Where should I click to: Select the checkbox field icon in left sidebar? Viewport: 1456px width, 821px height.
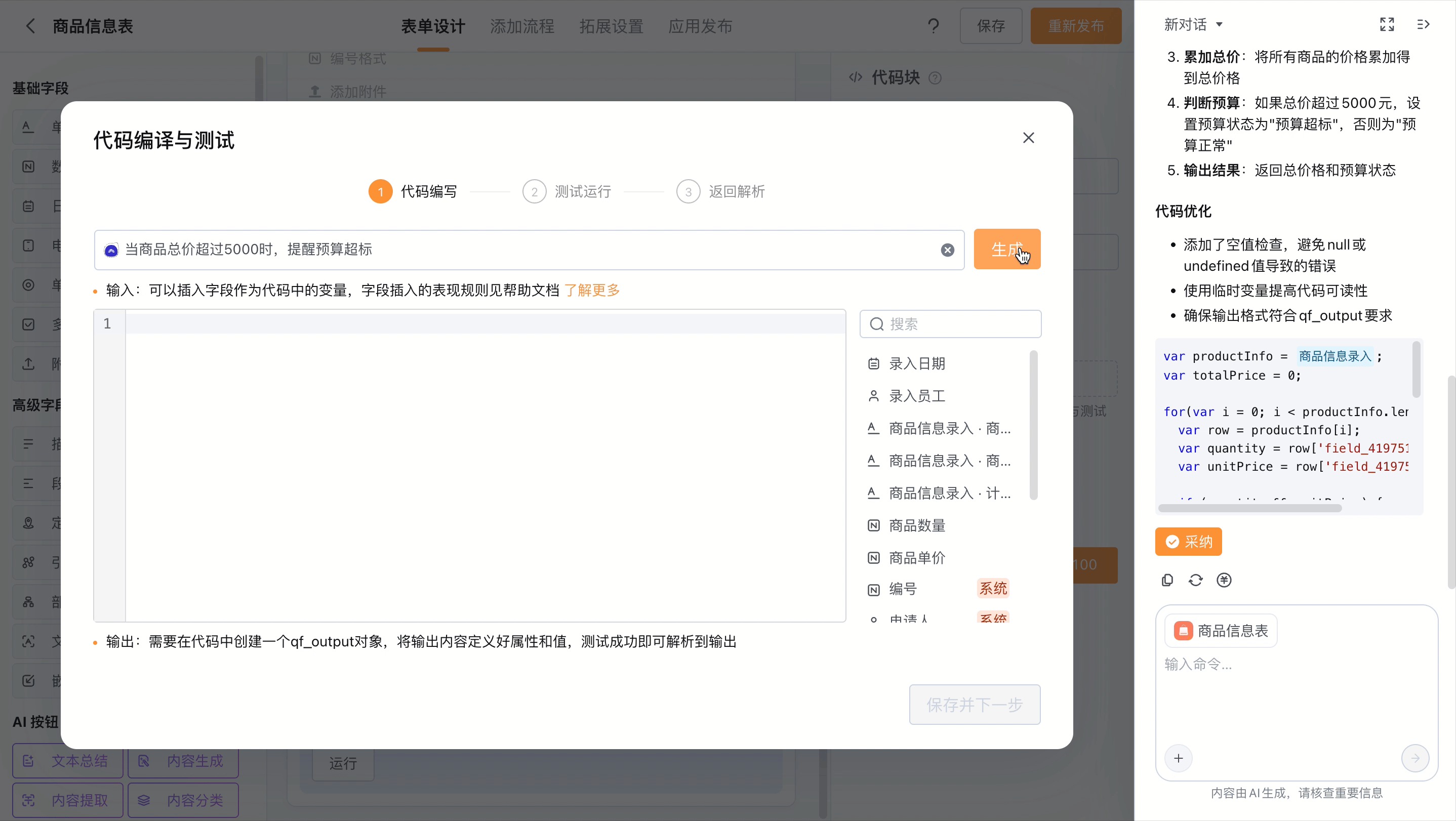click(x=28, y=325)
